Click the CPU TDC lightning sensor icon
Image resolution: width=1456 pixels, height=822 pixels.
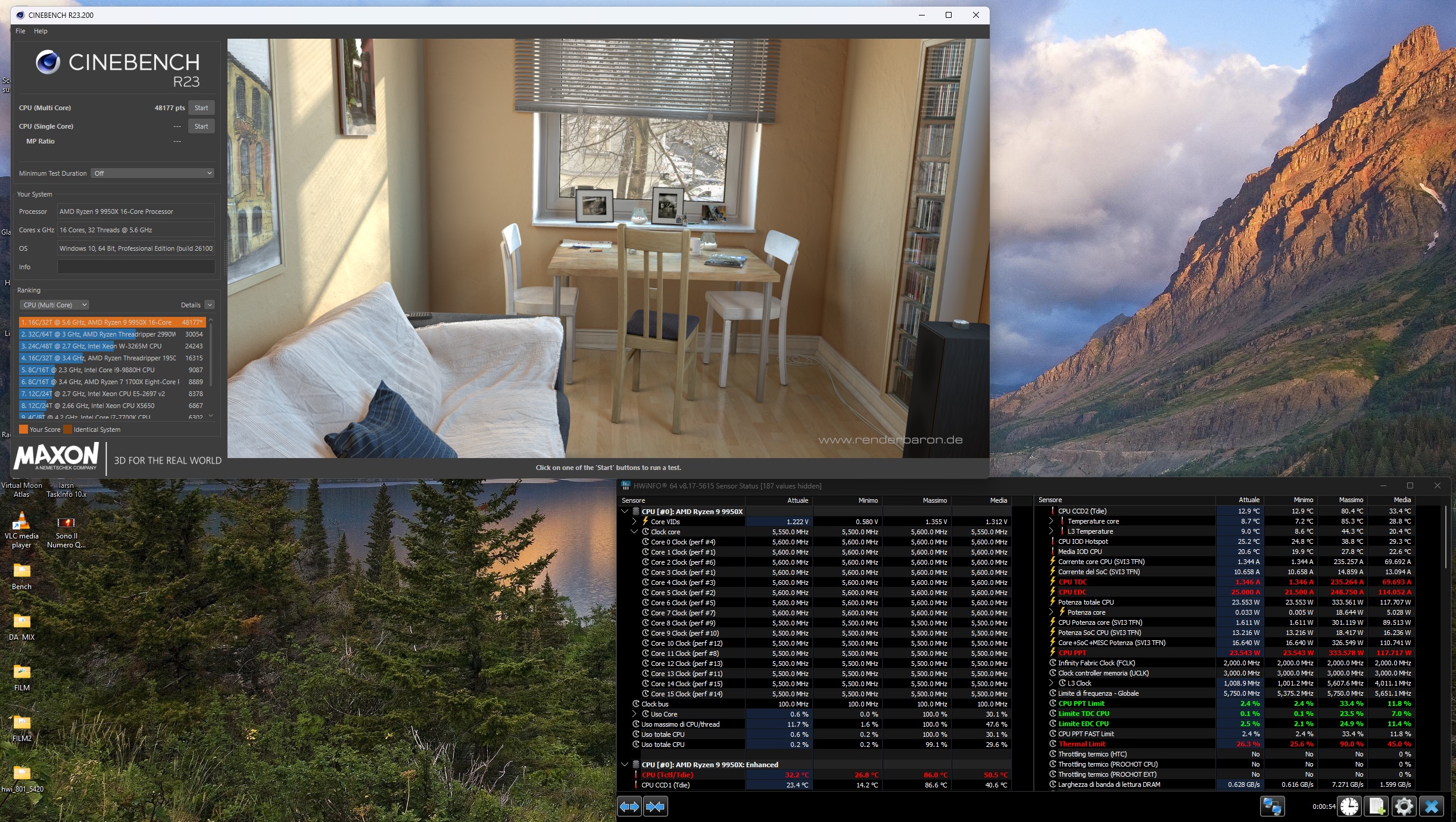tap(1052, 582)
